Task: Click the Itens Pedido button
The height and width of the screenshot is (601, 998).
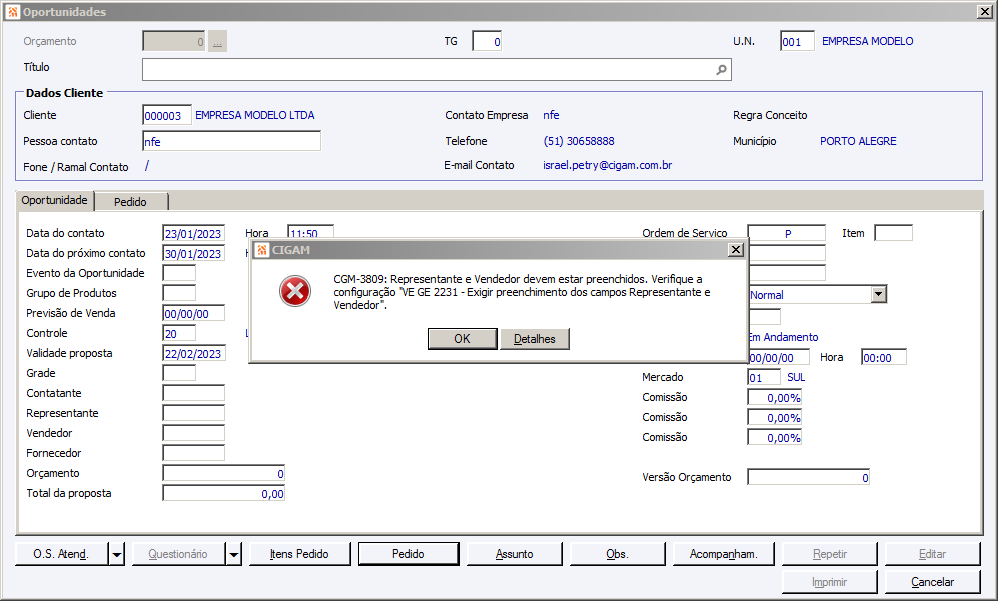Action: pyautogui.click(x=299, y=555)
